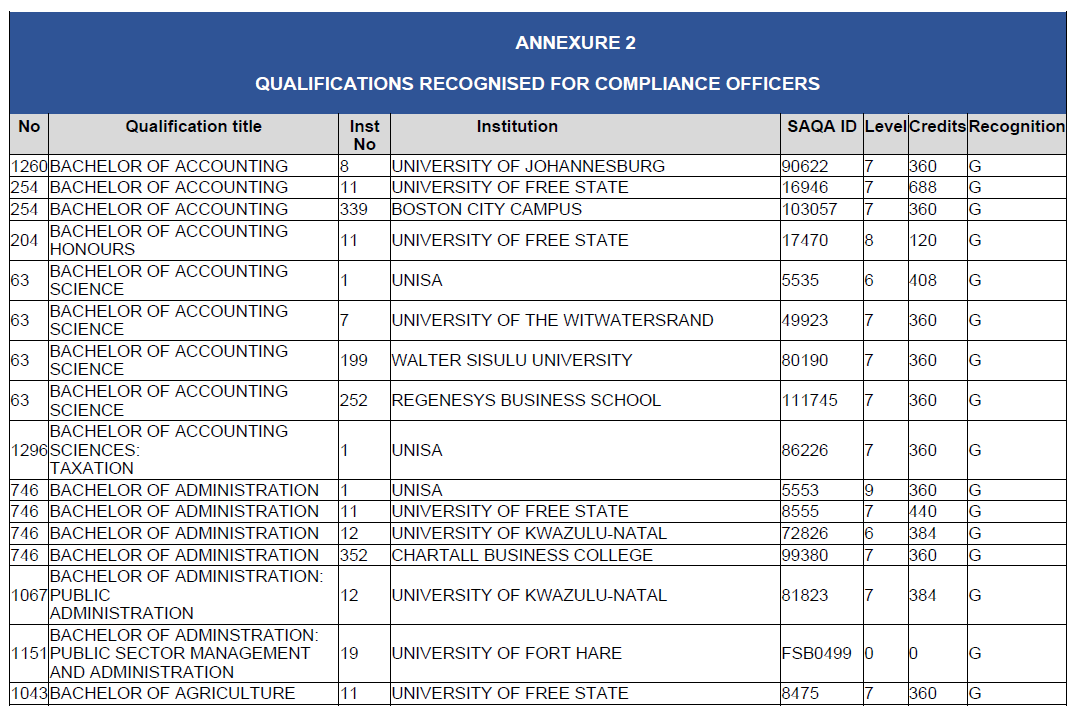Viewport: 1074px width, 720px height.
Task: Click the Qualification title column header
Action: (x=193, y=127)
